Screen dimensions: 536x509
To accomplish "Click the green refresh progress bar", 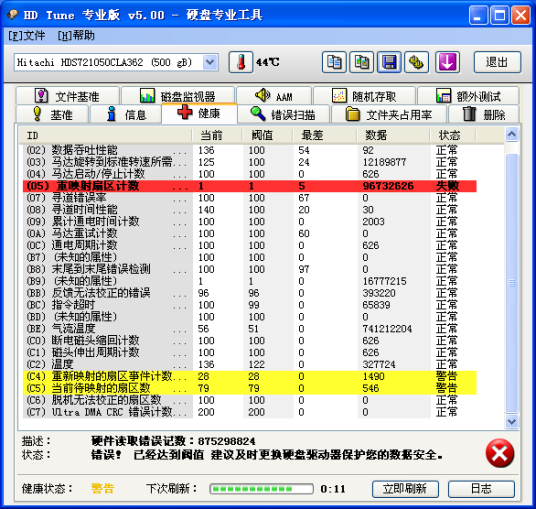I will (262, 489).
